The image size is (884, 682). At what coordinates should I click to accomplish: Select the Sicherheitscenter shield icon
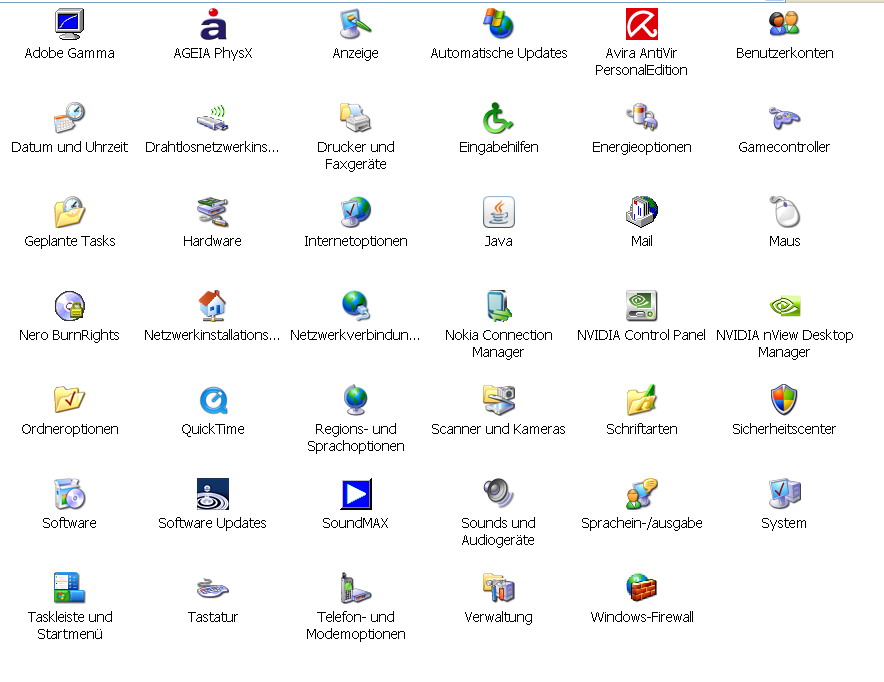point(784,400)
